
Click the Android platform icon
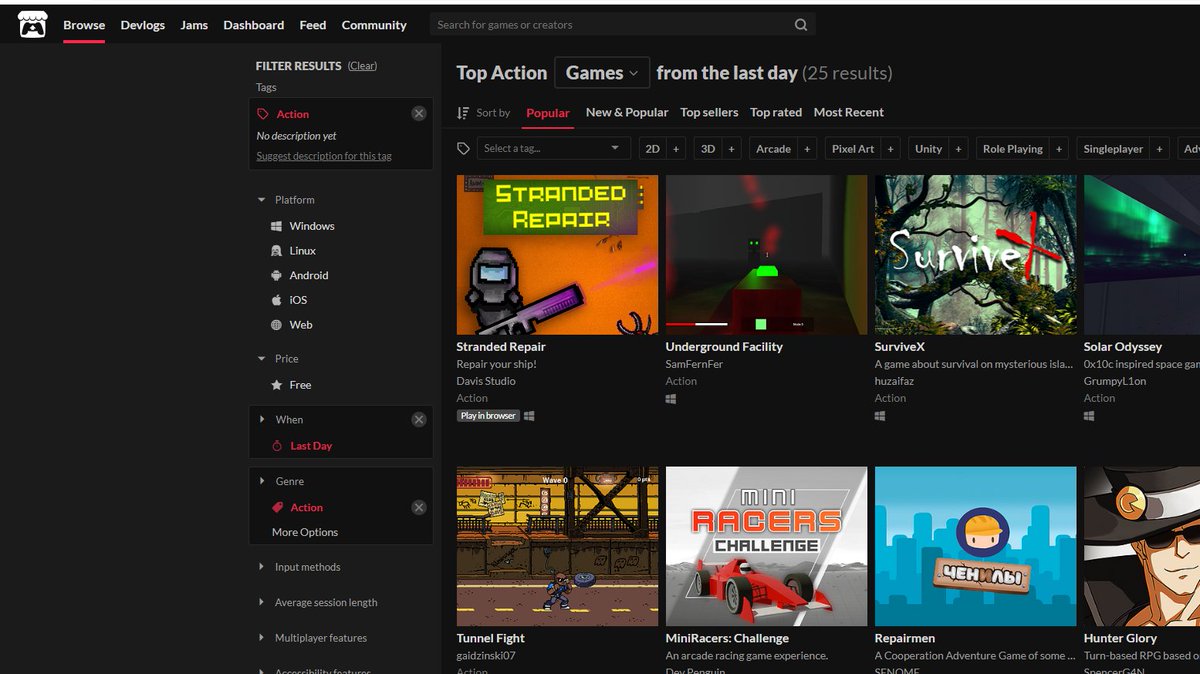coord(277,276)
